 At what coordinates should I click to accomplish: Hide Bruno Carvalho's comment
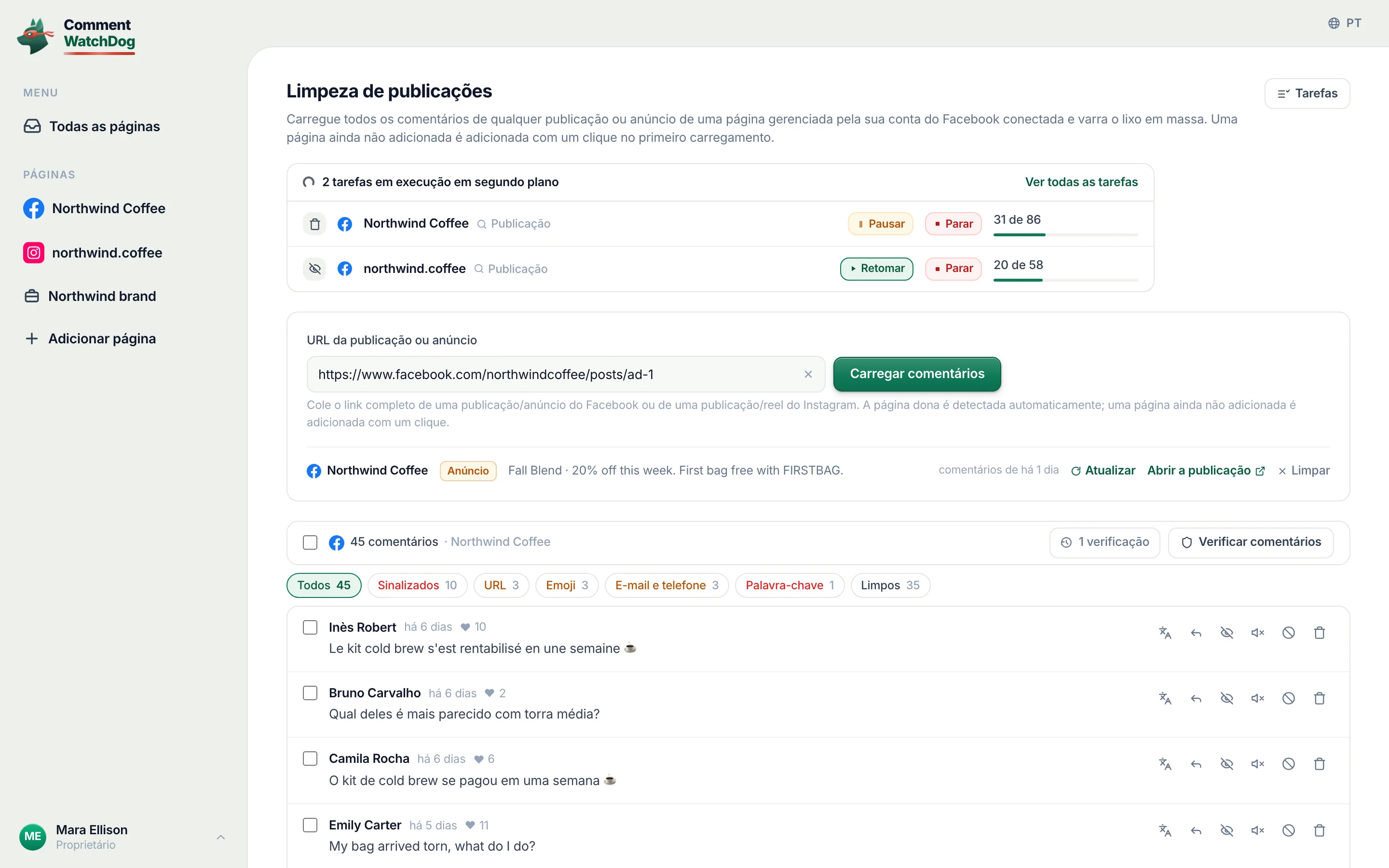point(1226,698)
